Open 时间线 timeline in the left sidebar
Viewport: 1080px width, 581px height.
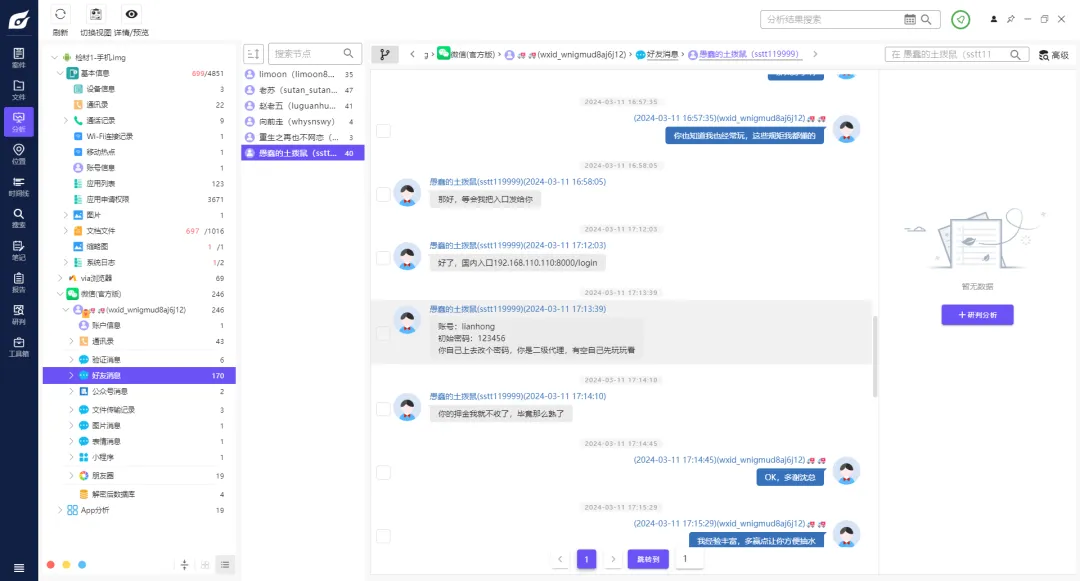coord(19,186)
